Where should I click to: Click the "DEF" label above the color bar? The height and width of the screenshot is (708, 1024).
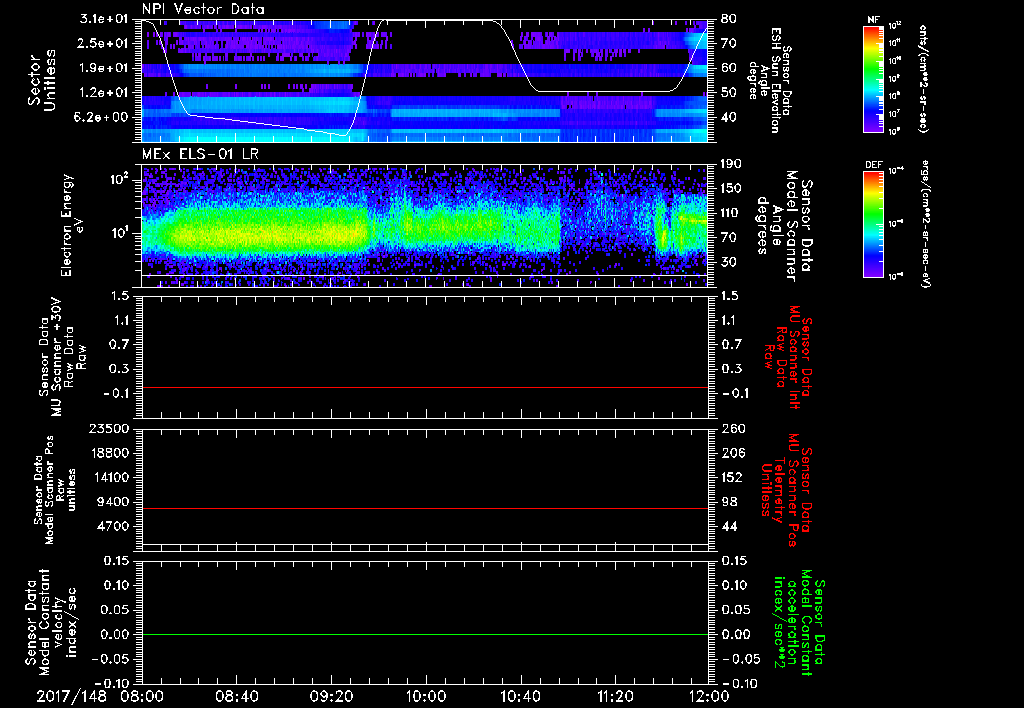tap(873, 165)
